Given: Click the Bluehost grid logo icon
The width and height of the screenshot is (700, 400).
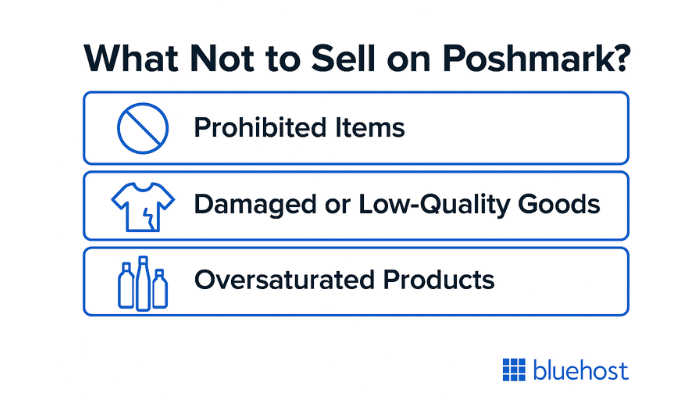Looking at the screenshot, I should coord(514,370).
